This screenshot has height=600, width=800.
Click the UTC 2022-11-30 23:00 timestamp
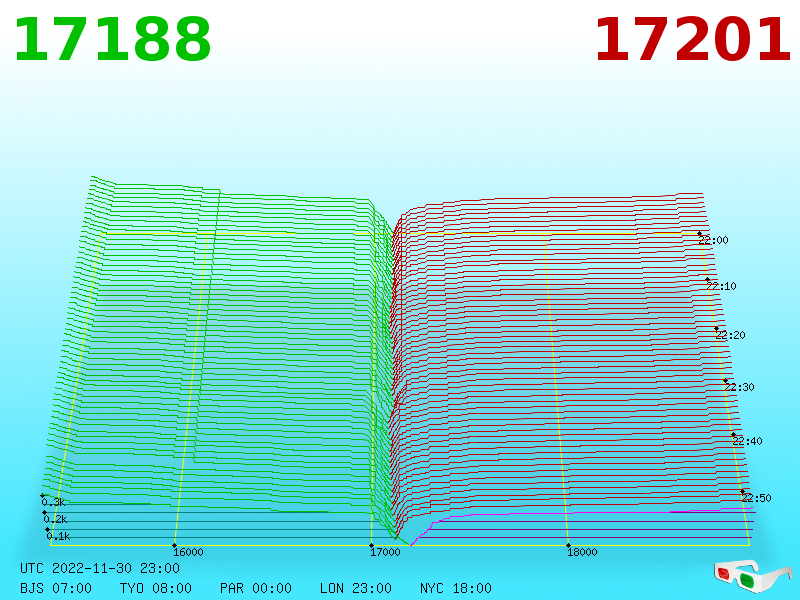click(x=100, y=568)
